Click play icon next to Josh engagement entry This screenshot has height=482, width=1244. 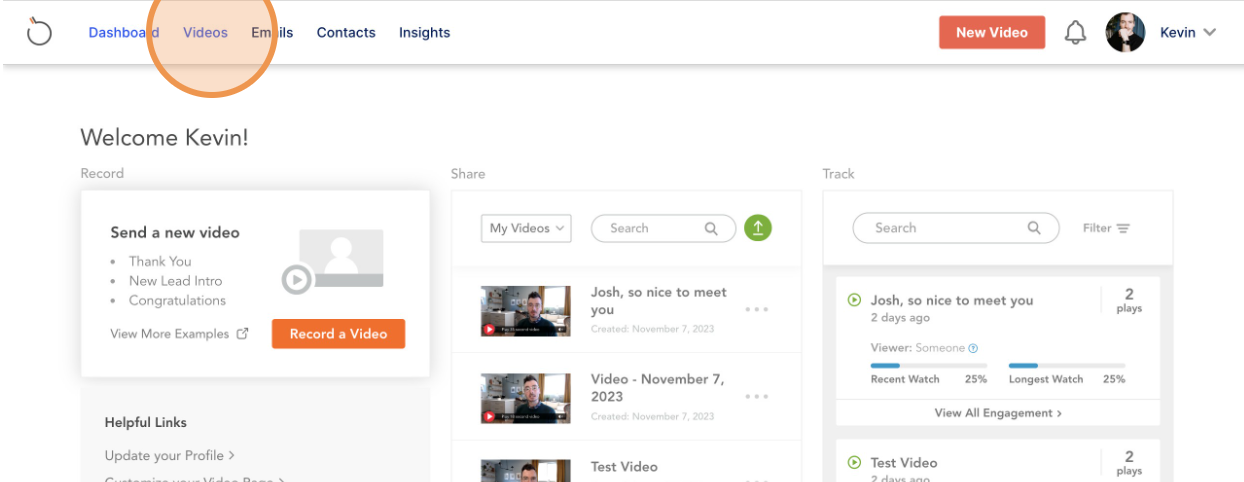(x=854, y=300)
